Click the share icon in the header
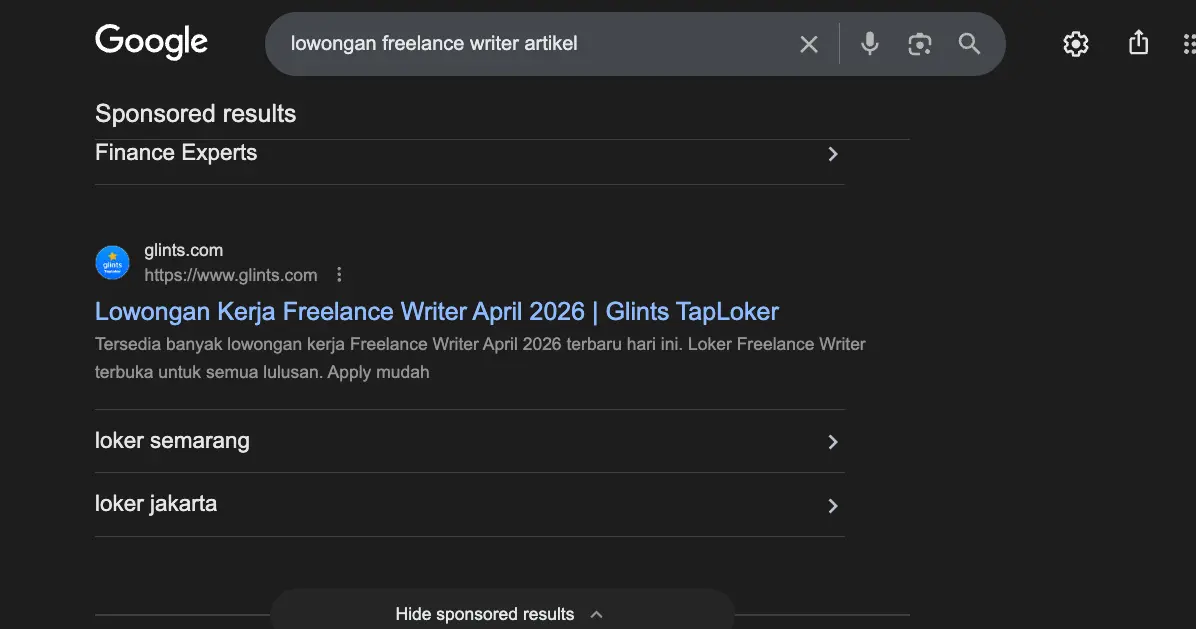The image size is (1196, 629). [1138, 43]
